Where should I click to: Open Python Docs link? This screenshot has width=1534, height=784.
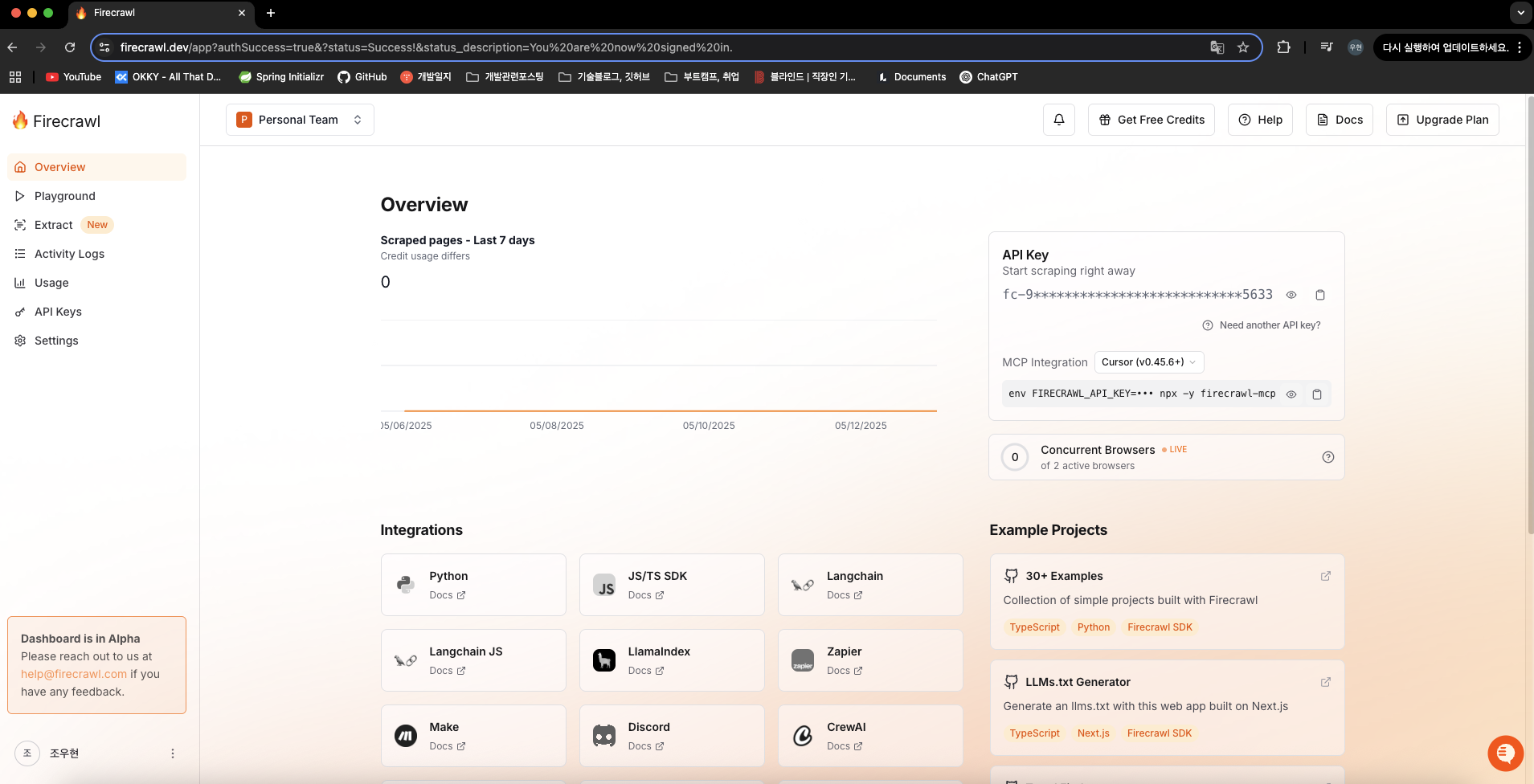[x=448, y=595]
